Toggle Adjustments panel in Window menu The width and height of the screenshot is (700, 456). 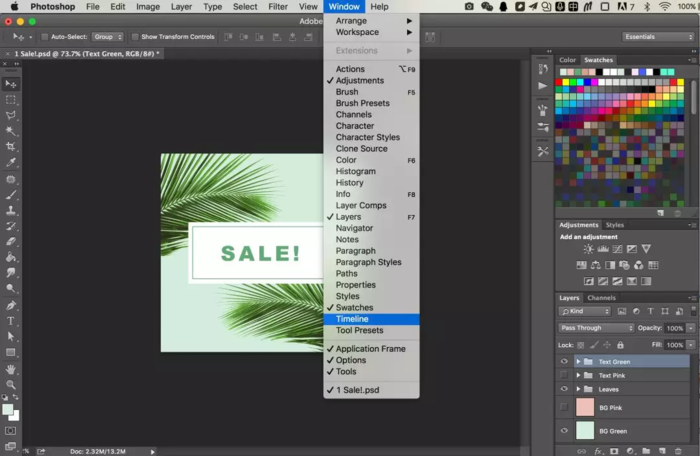[x=371, y=80]
